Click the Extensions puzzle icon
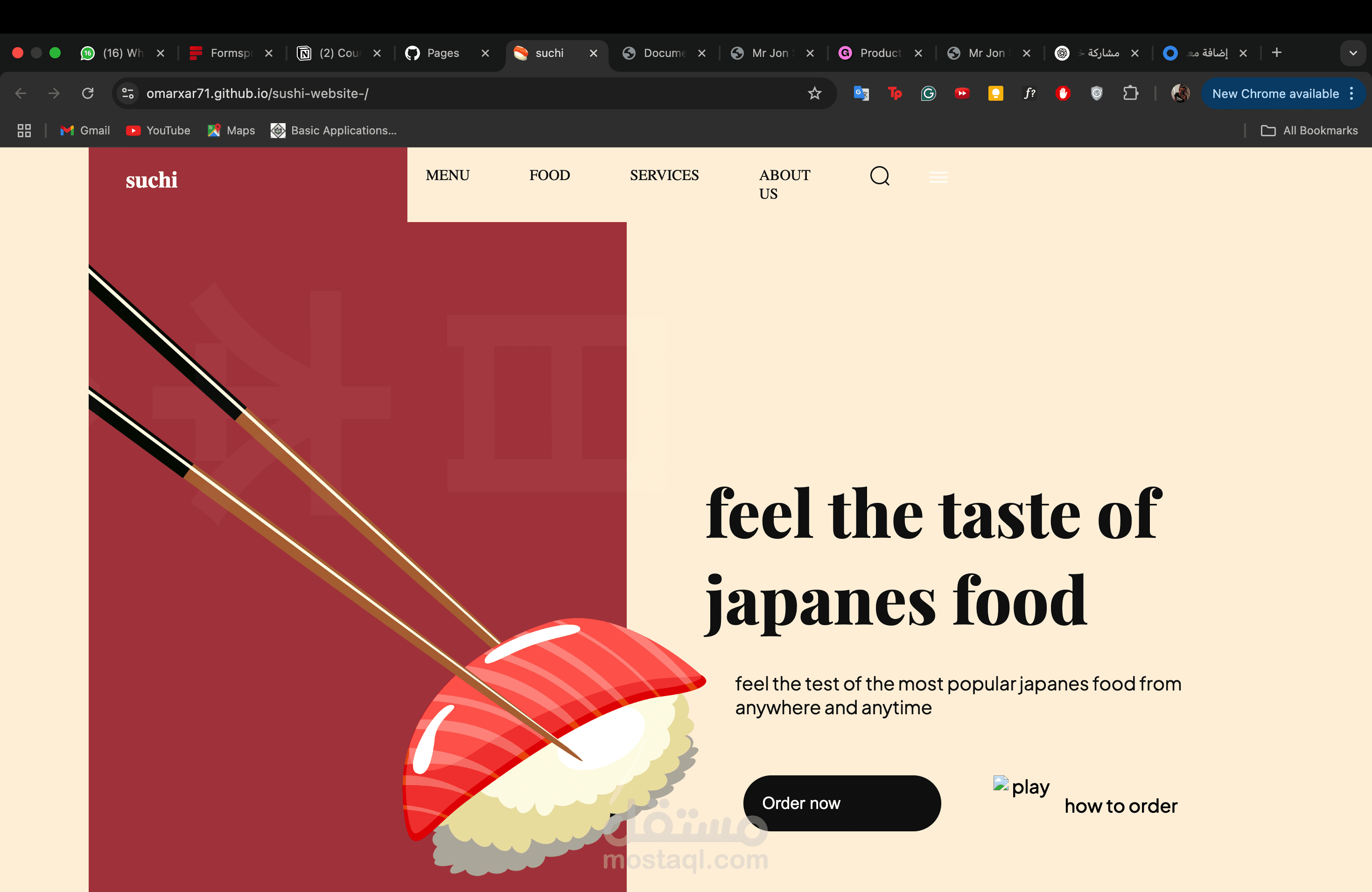The image size is (1372, 892). 1131,93
